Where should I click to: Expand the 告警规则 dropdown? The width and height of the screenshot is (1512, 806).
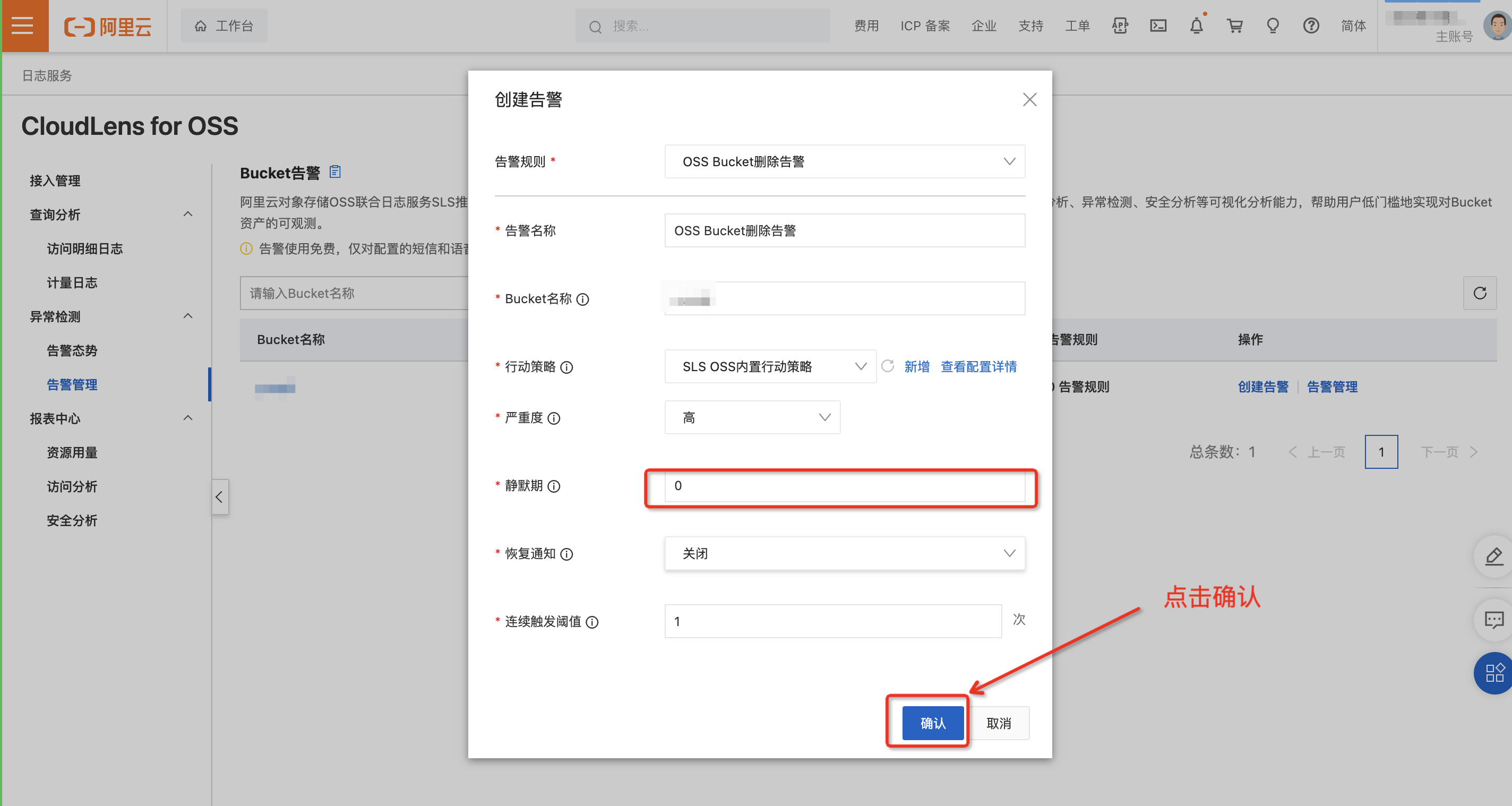coord(845,161)
